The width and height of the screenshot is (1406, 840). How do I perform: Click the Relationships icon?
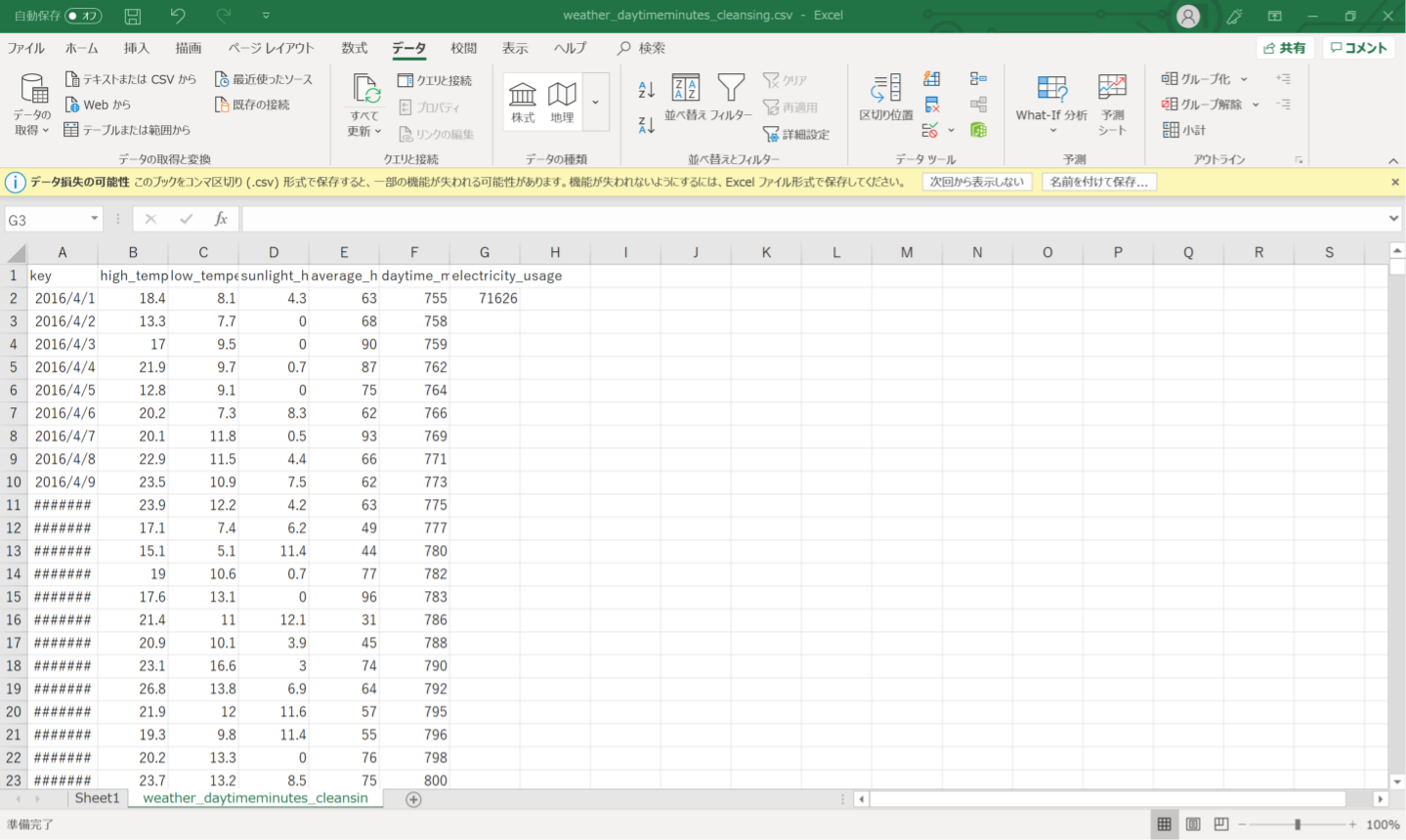978,105
